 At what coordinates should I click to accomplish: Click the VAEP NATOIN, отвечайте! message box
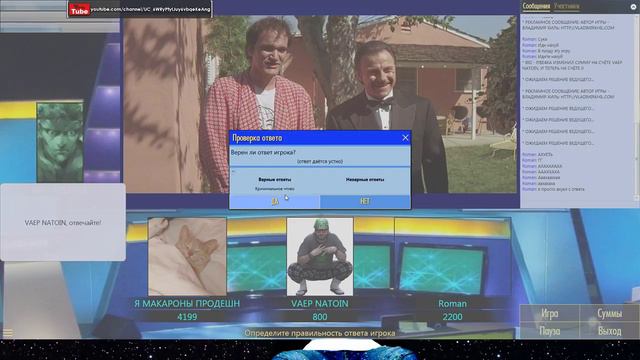[x=63, y=222]
